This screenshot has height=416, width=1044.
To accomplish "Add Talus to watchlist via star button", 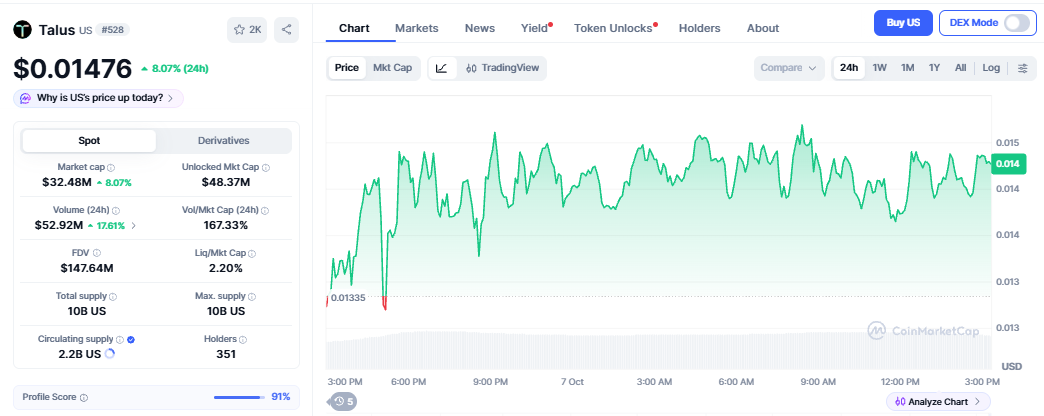I will [248, 30].
